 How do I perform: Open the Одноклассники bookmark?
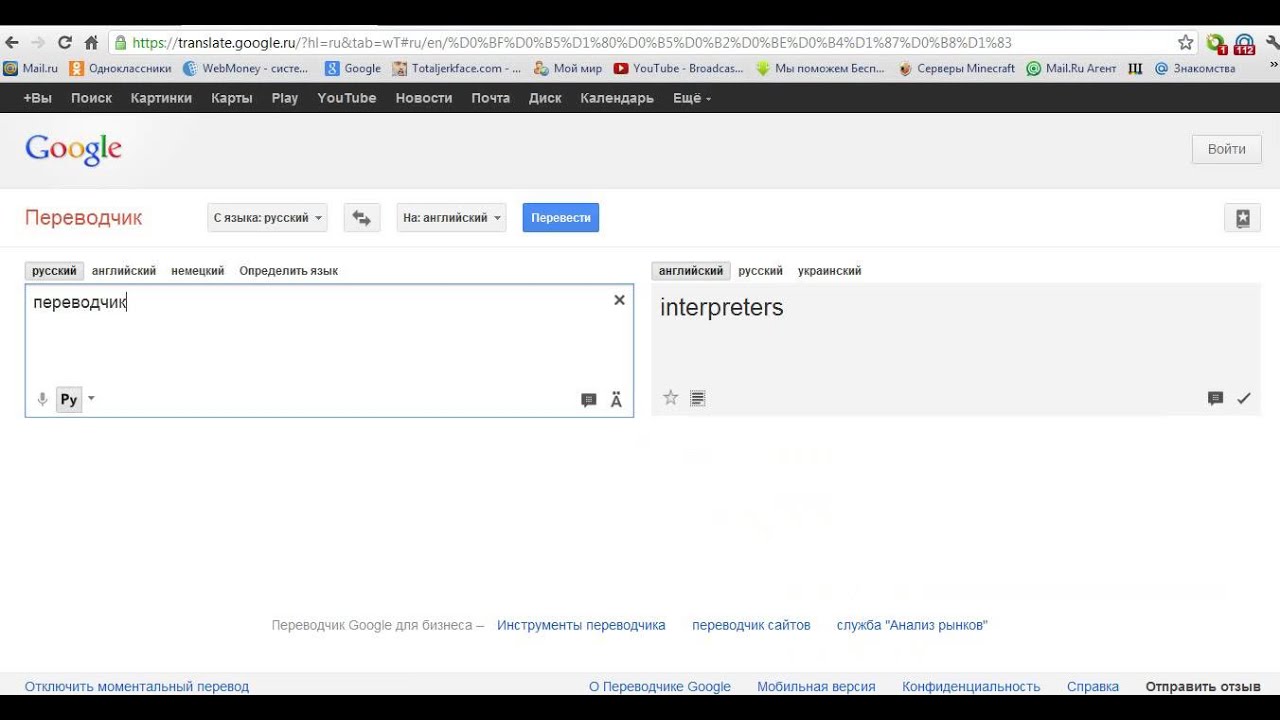click(x=120, y=69)
